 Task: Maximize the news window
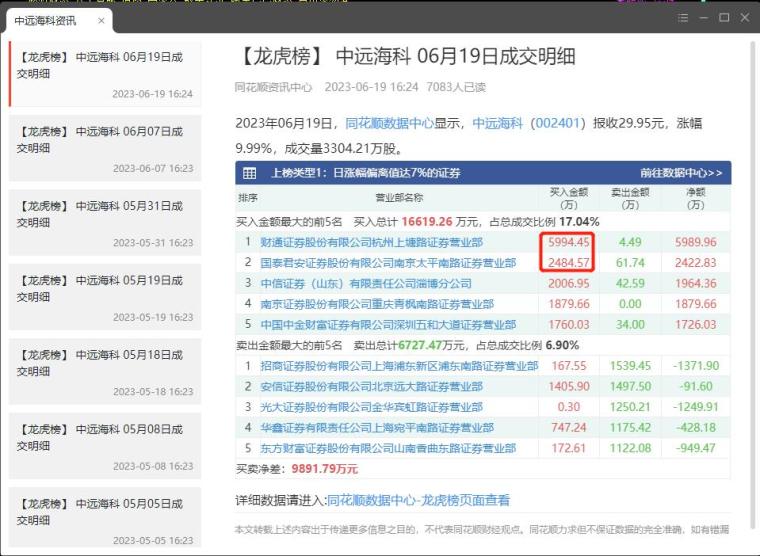[724, 17]
